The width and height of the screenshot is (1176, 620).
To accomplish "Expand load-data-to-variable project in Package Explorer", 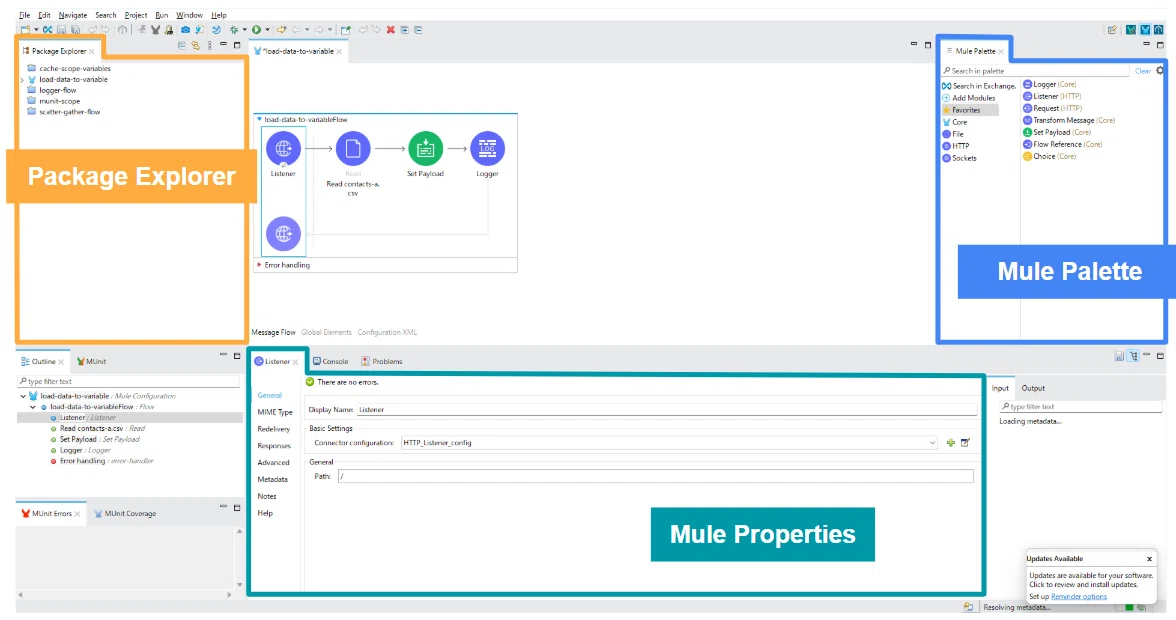I will [22, 79].
